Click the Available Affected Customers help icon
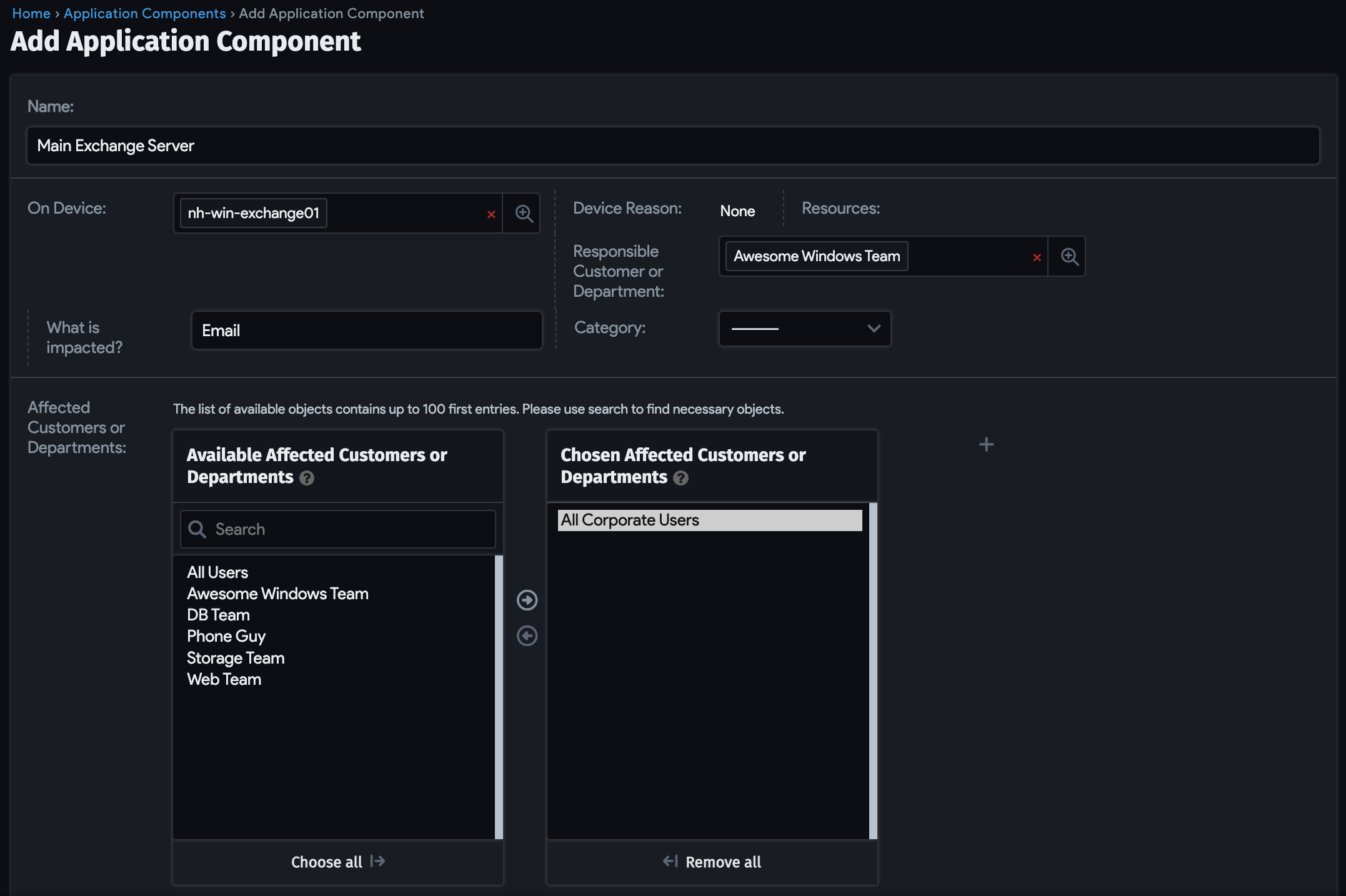This screenshot has height=896, width=1346. coord(307,479)
